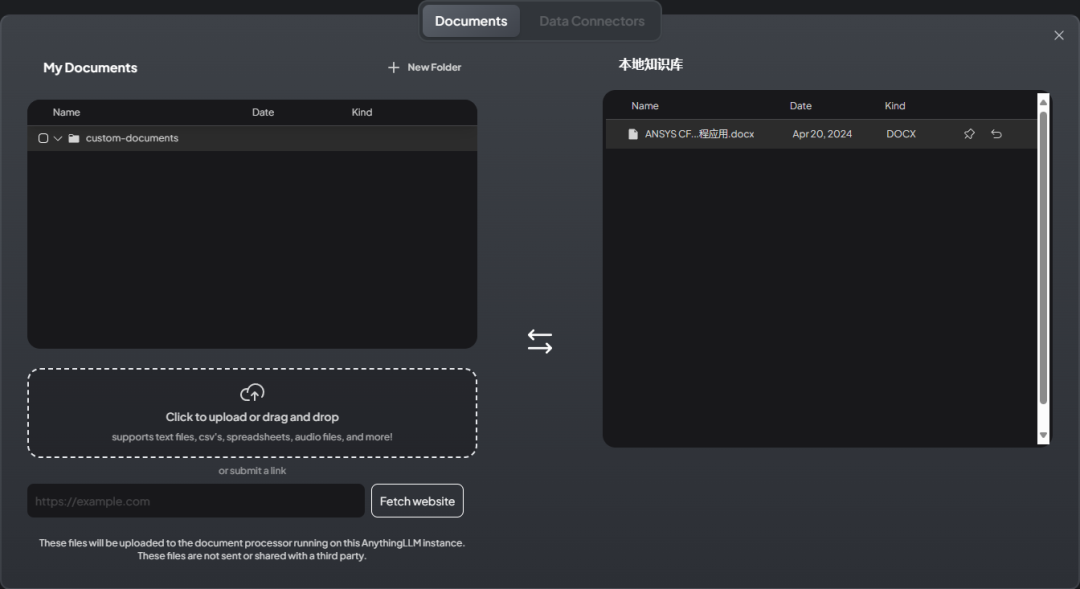Click the 'Click to upload or drag and drop' text

(x=252, y=417)
